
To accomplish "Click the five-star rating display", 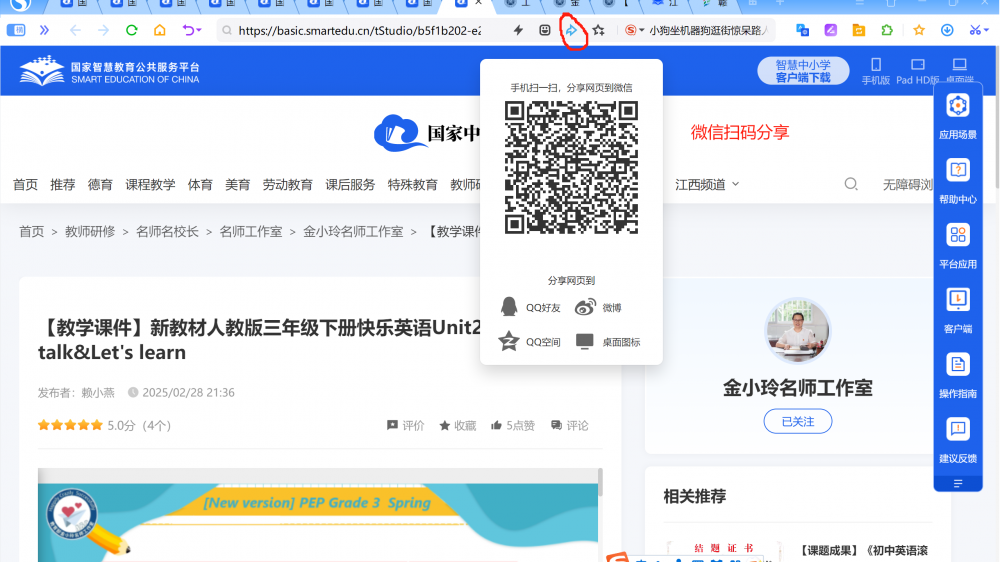I will [x=70, y=425].
